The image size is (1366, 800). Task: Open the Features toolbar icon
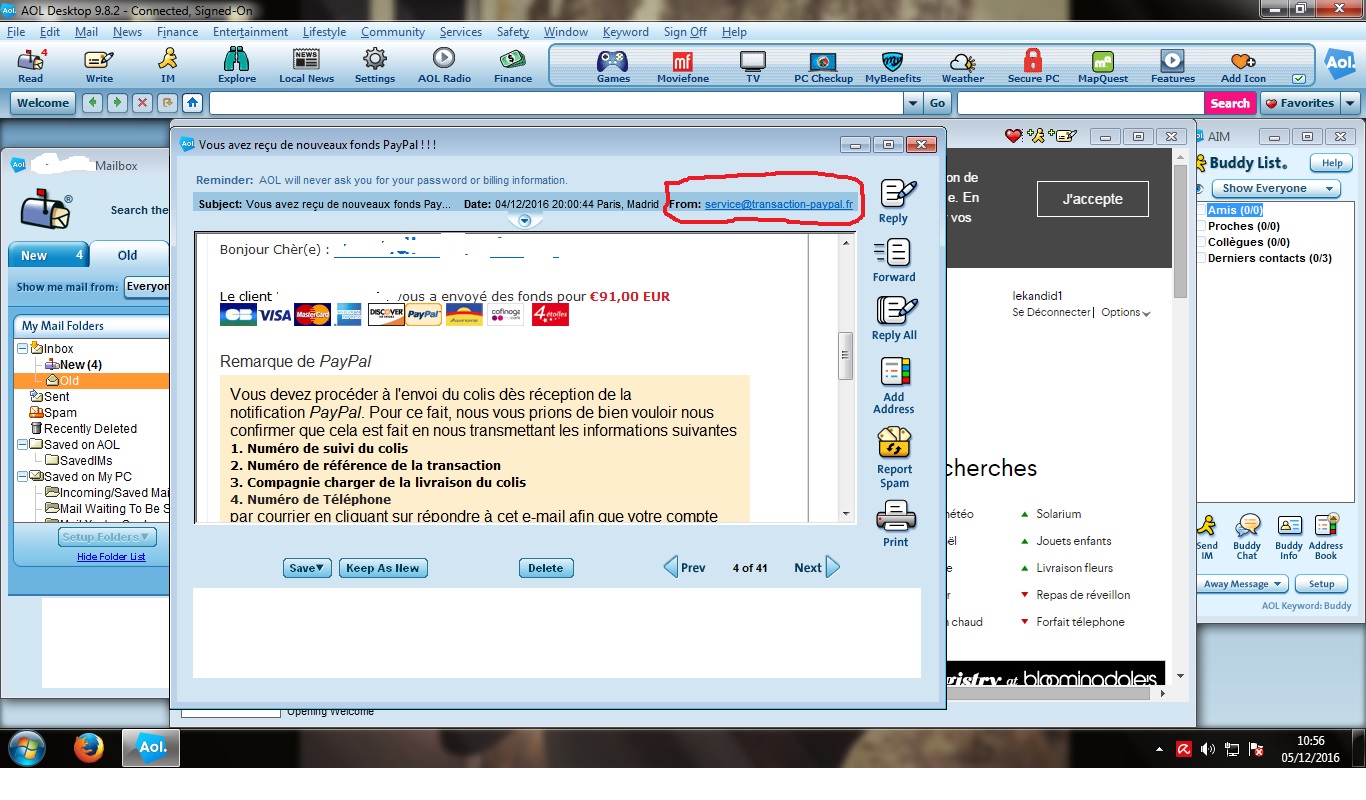[1173, 66]
